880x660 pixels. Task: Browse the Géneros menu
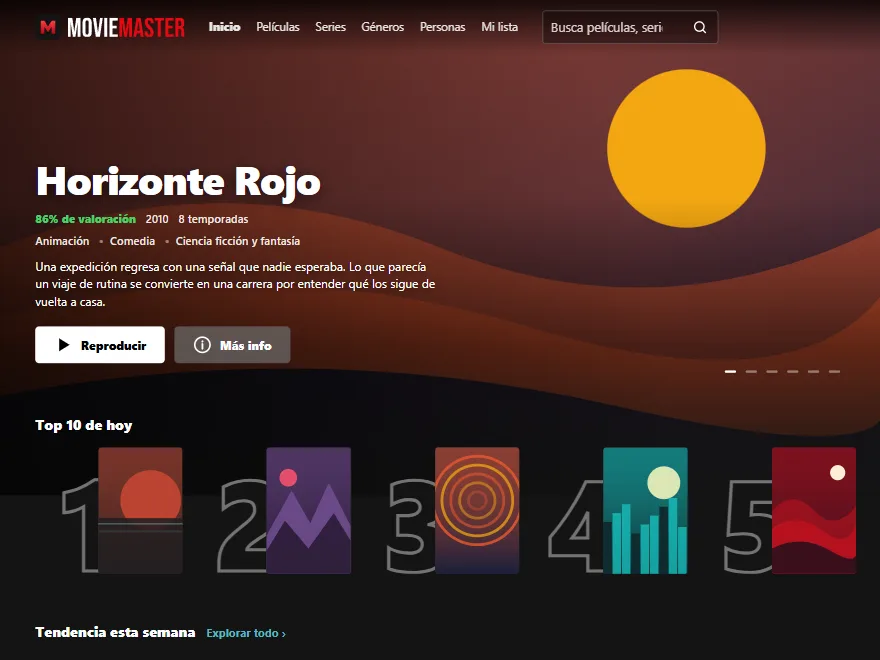pos(383,27)
